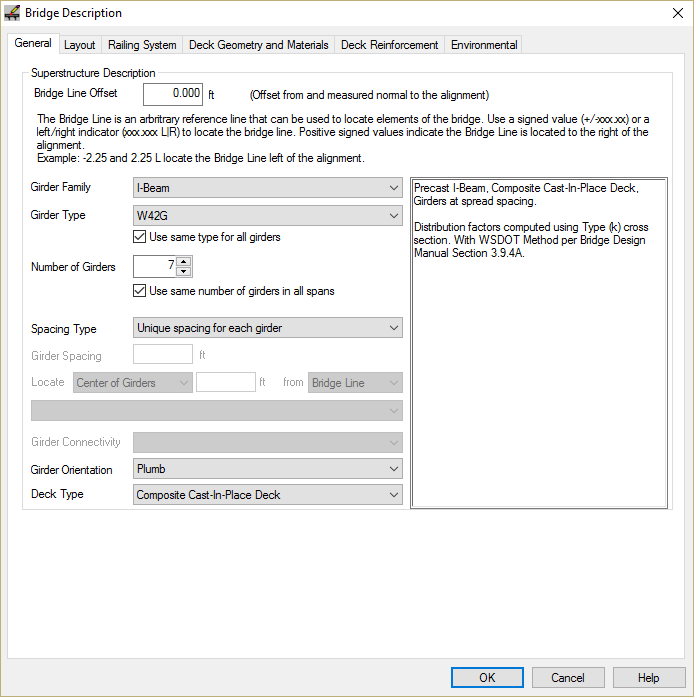Click the Number of Girders text field
The height and width of the screenshot is (697, 694).
(x=154, y=267)
